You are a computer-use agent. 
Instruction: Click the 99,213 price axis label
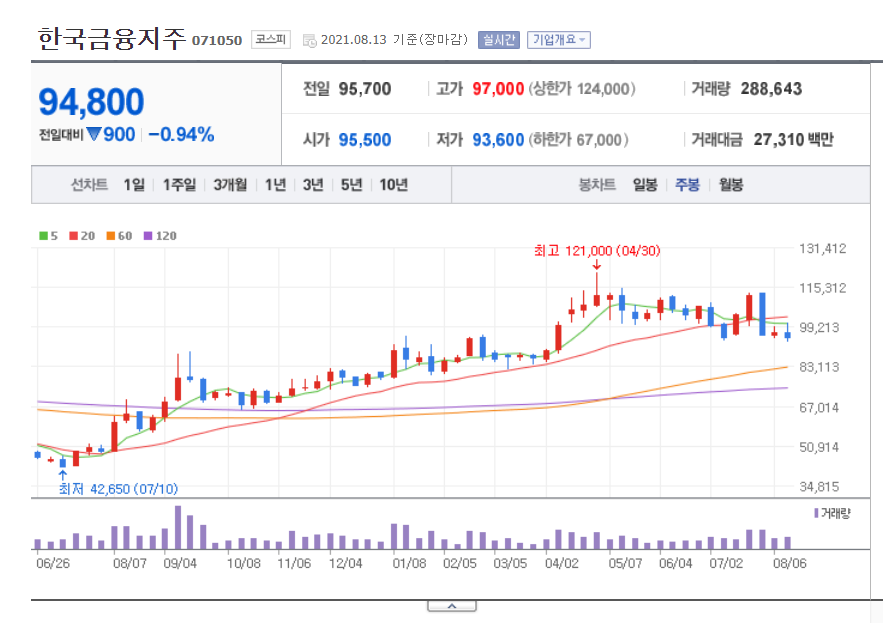(819, 327)
